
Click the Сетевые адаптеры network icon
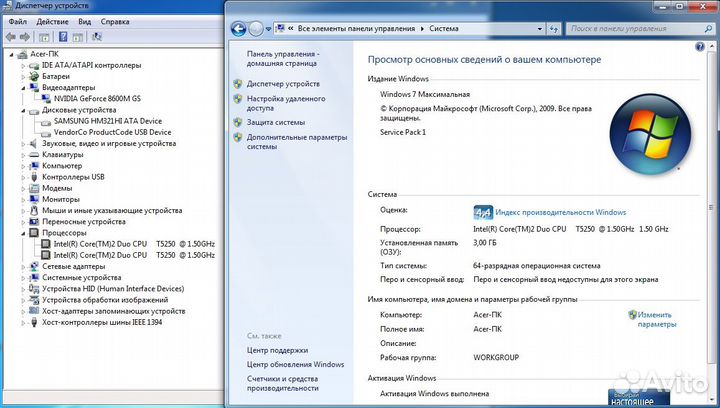pos(34,266)
